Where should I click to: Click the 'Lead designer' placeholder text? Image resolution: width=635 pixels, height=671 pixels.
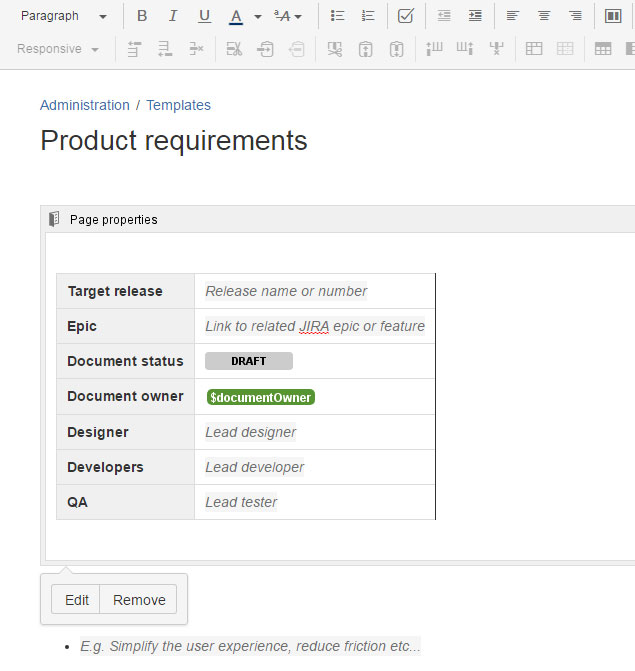250,432
